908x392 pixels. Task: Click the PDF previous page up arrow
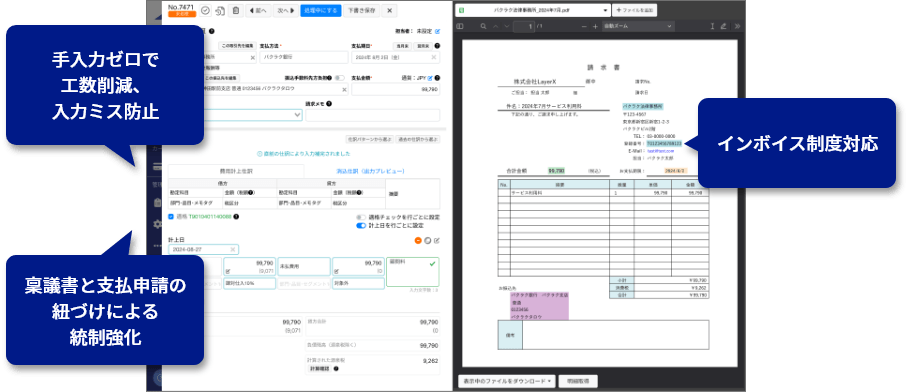click(x=495, y=26)
